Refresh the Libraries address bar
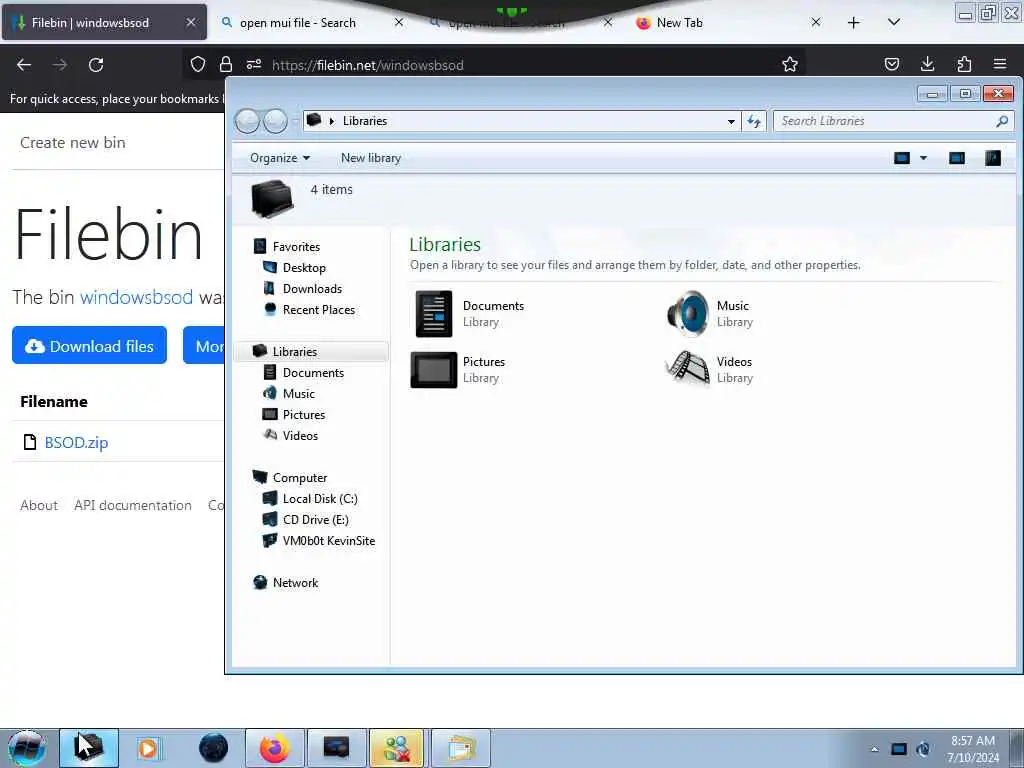Image resolution: width=1024 pixels, height=768 pixels. 754,121
